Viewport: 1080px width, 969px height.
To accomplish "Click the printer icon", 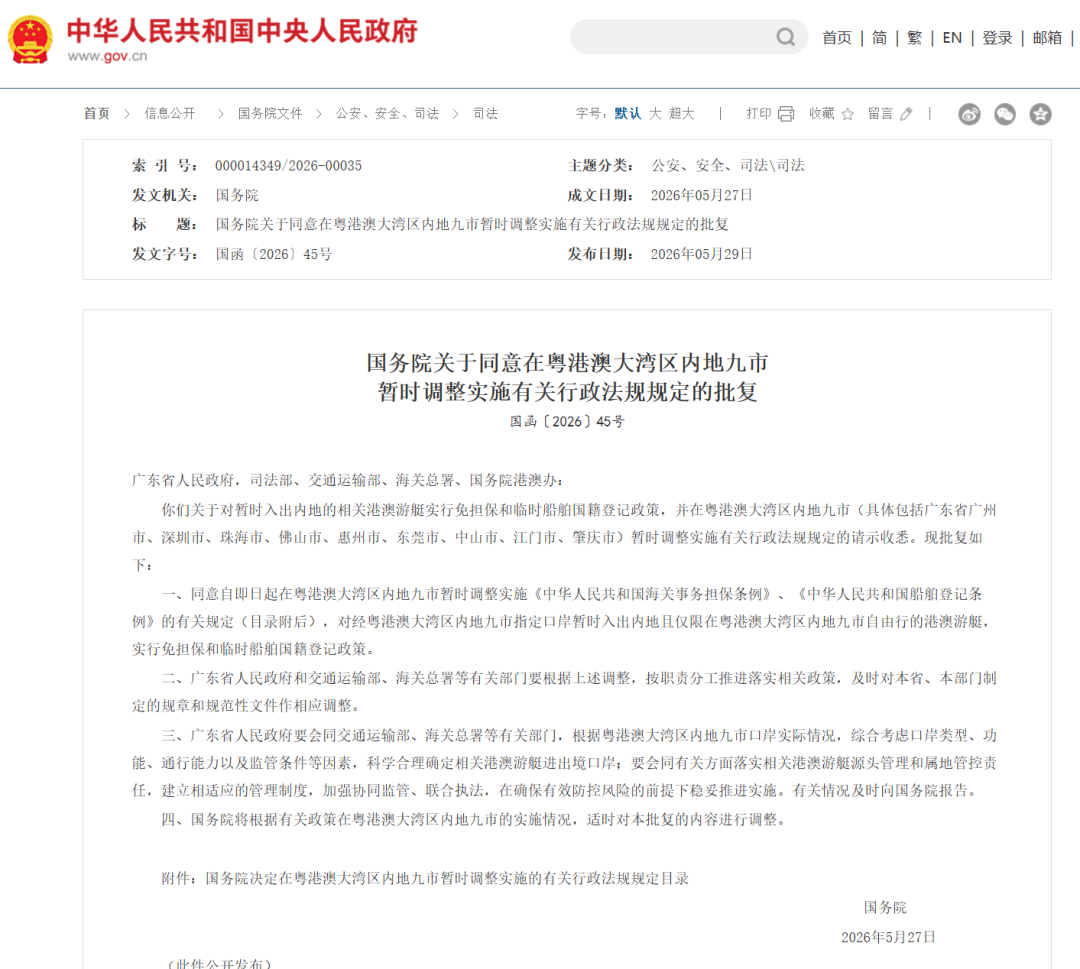I will pyautogui.click(x=786, y=114).
